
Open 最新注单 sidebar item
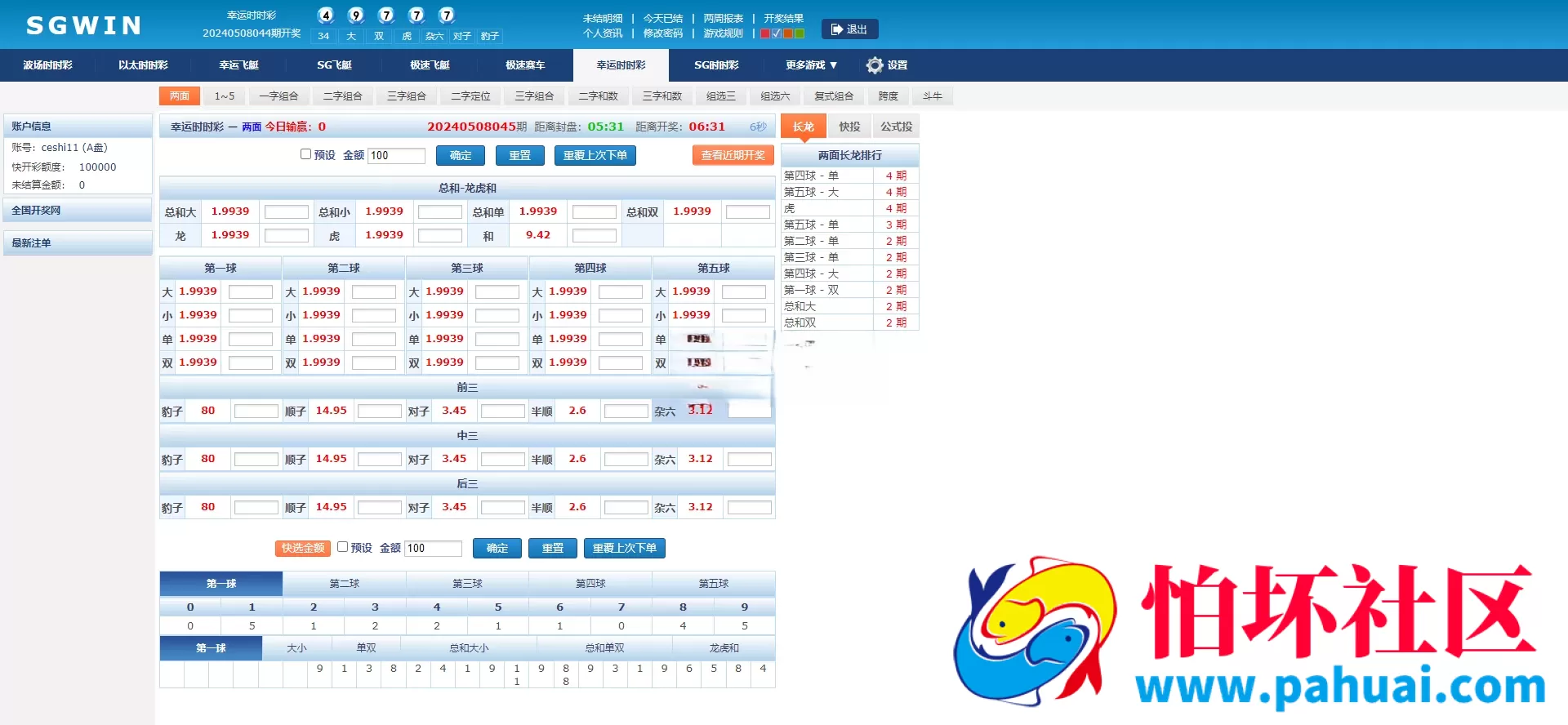(x=78, y=242)
